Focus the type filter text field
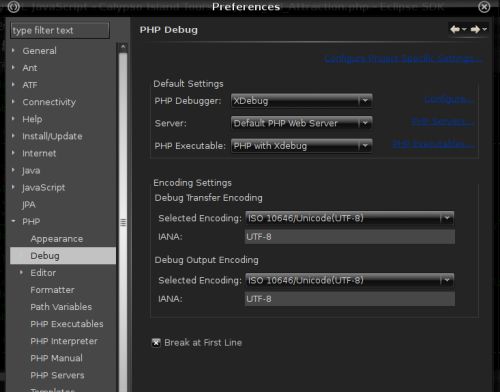The image size is (500, 392). [x=60, y=30]
